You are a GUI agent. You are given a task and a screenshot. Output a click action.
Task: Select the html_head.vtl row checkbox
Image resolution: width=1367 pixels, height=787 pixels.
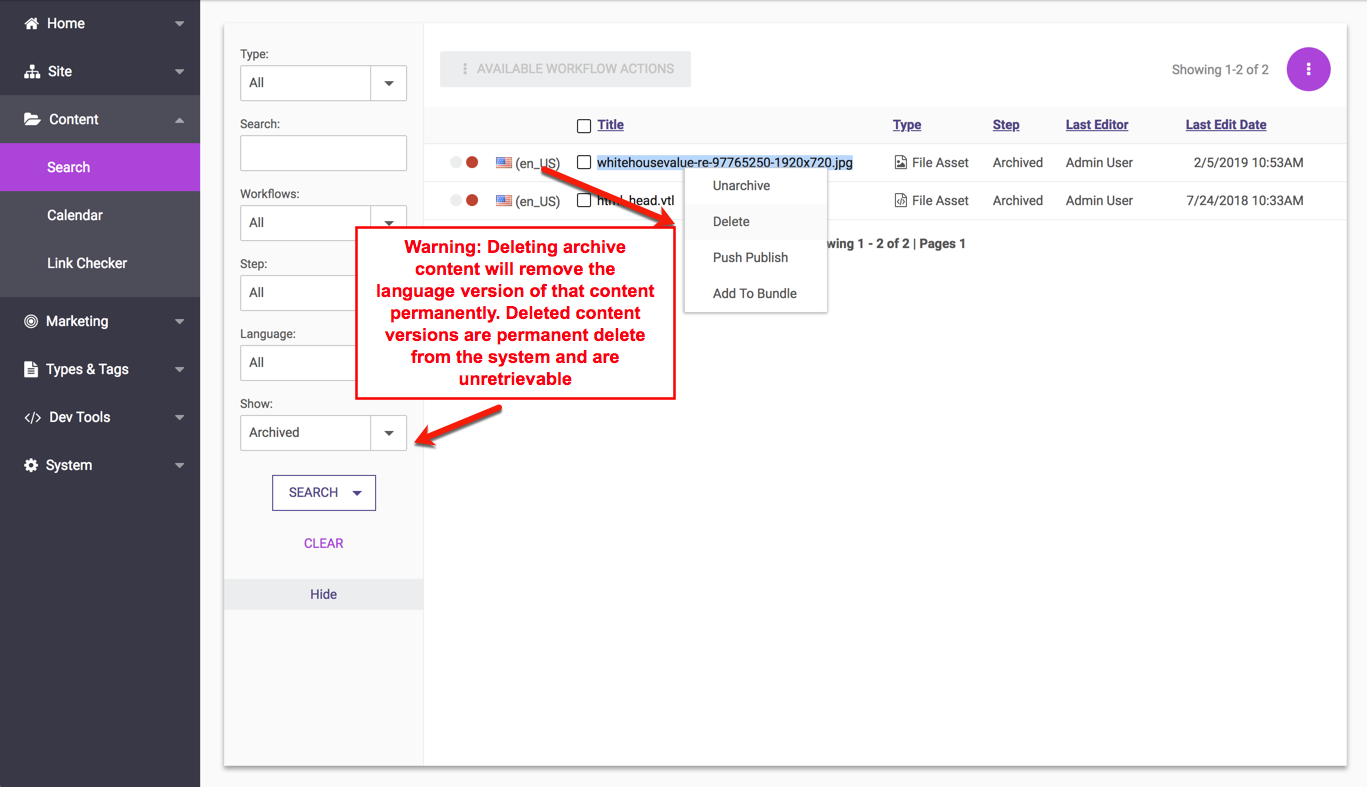click(584, 200)
